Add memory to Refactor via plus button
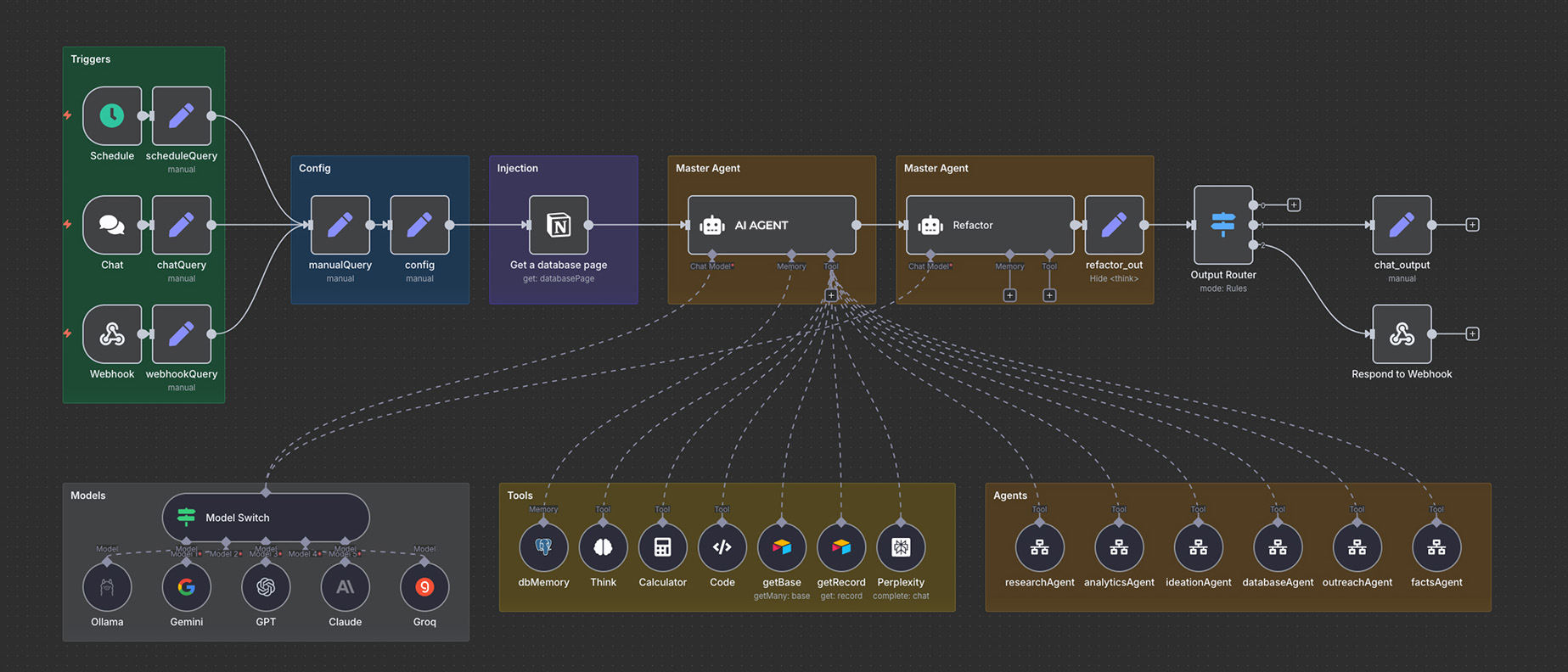The width and height of the screenshot is (1568, 672). (1009, 295)
